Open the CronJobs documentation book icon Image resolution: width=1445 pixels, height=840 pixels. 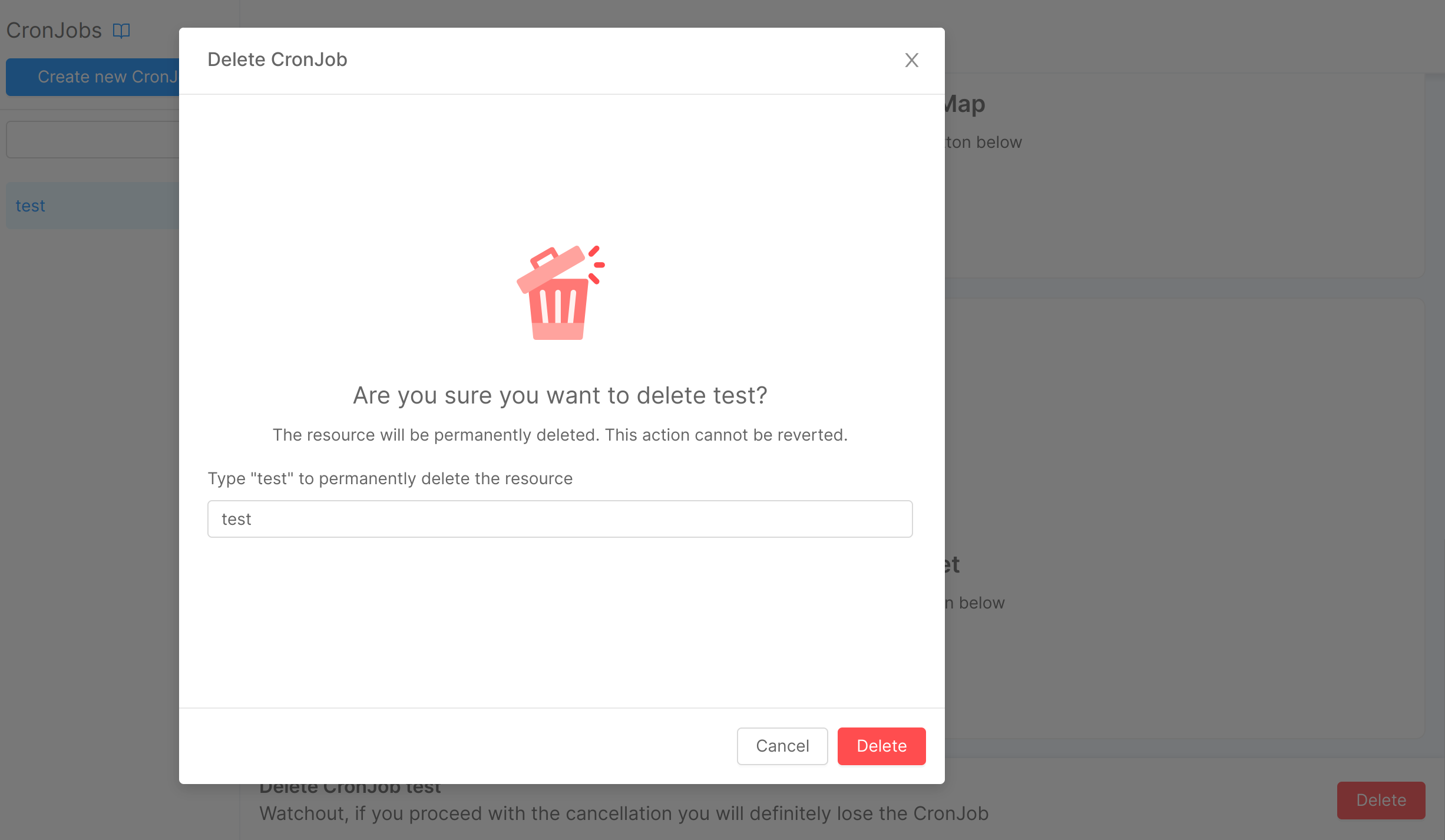point(121,31)
